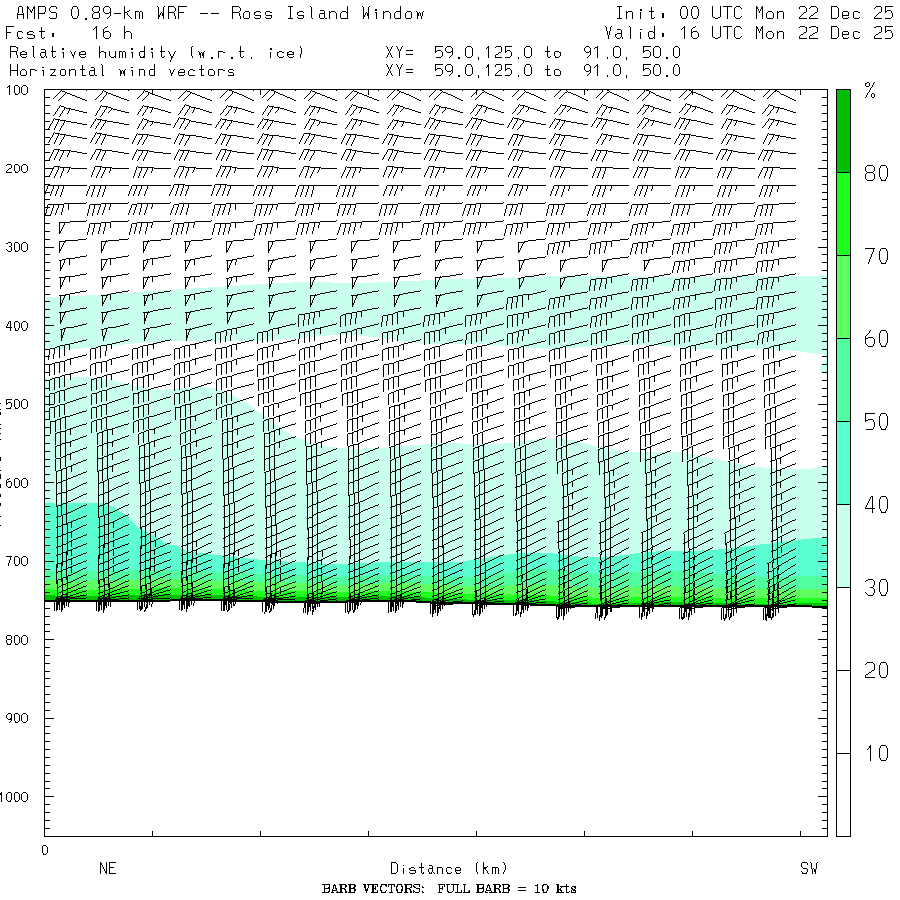The width and height of the screenshot is (900, 900).
Task: Click the 10 colorbar tick label
Action: point(876,753)
